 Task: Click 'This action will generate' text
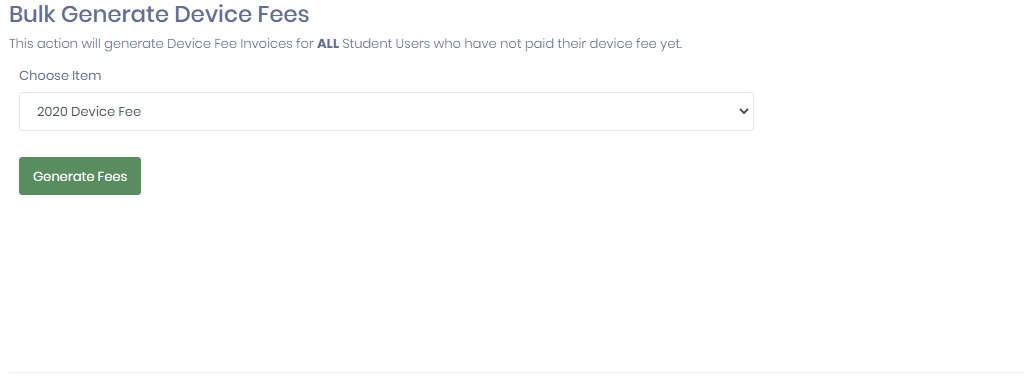86,44
